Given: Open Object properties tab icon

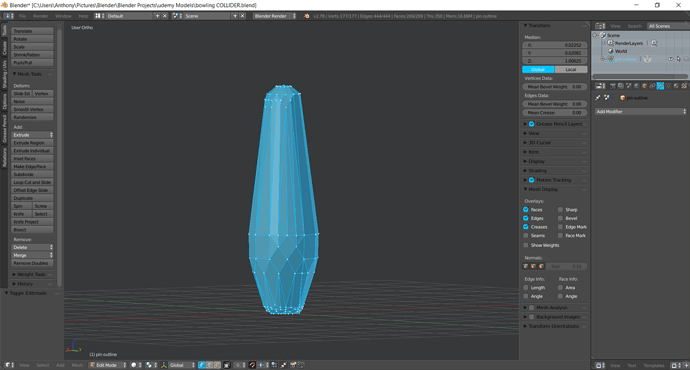Looking at the screenshot, I should coord(645,86).
